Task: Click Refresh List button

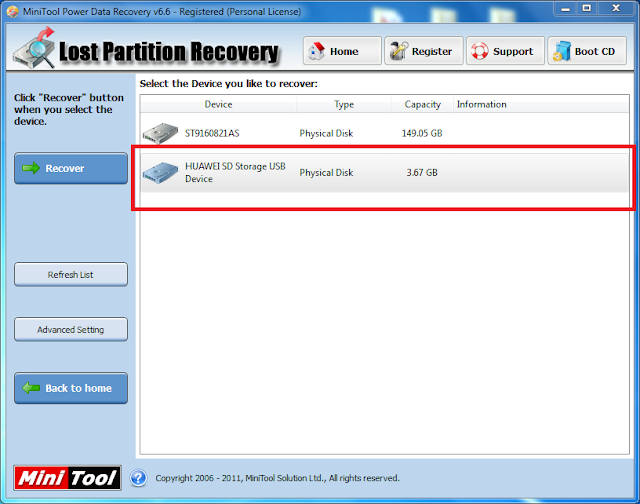Action: pos(71,275)
